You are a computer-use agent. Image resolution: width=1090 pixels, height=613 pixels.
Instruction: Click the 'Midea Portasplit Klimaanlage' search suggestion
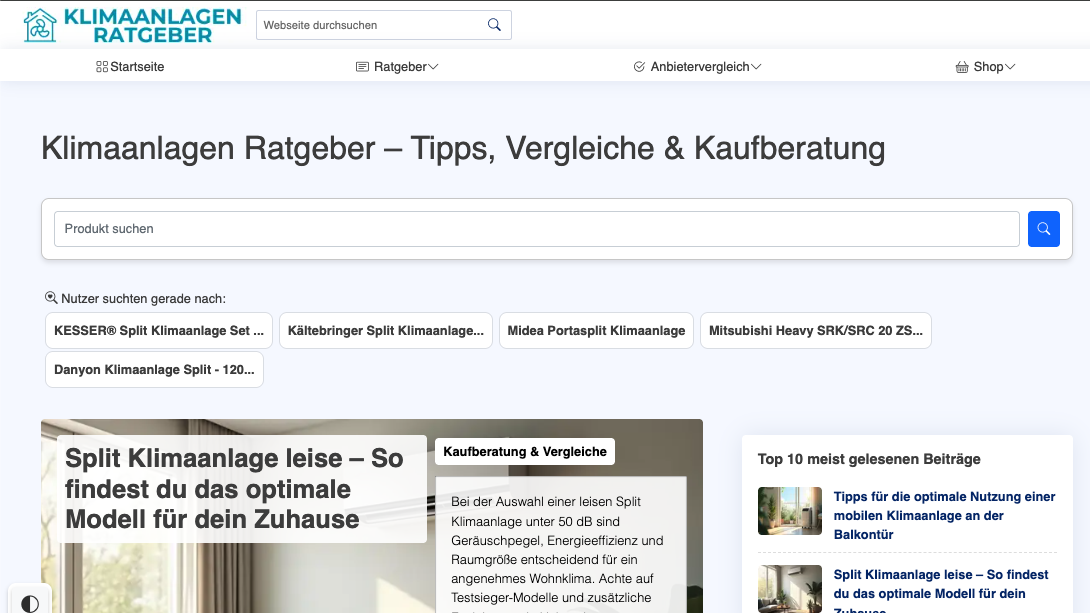596,330
